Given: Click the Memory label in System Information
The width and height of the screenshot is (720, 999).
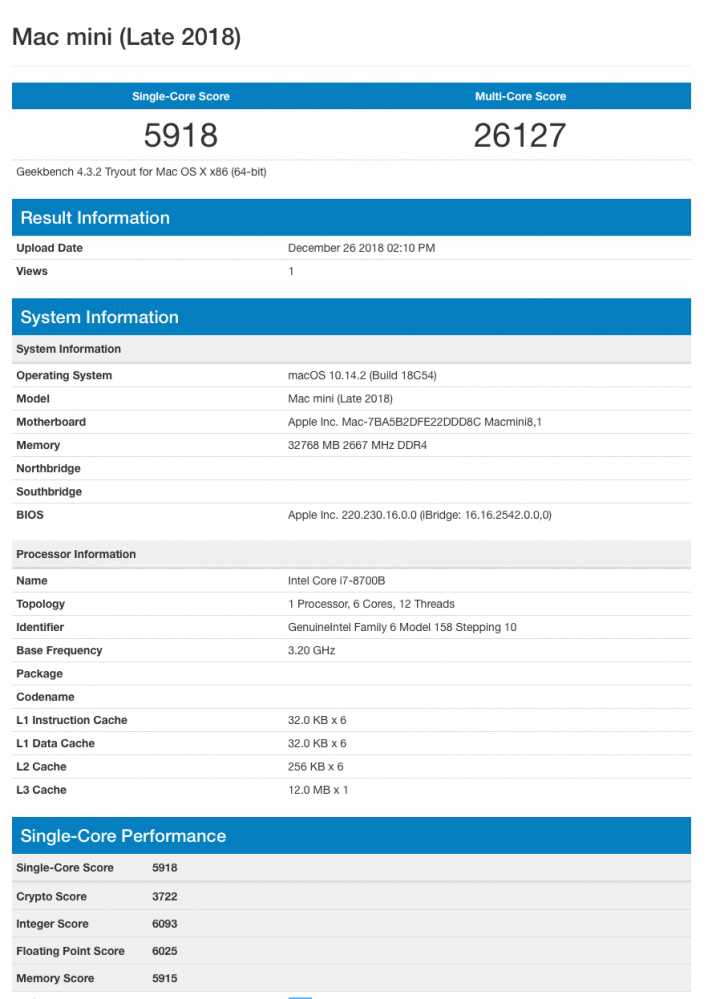Looking at the screenshot, I should coord(38,445).
